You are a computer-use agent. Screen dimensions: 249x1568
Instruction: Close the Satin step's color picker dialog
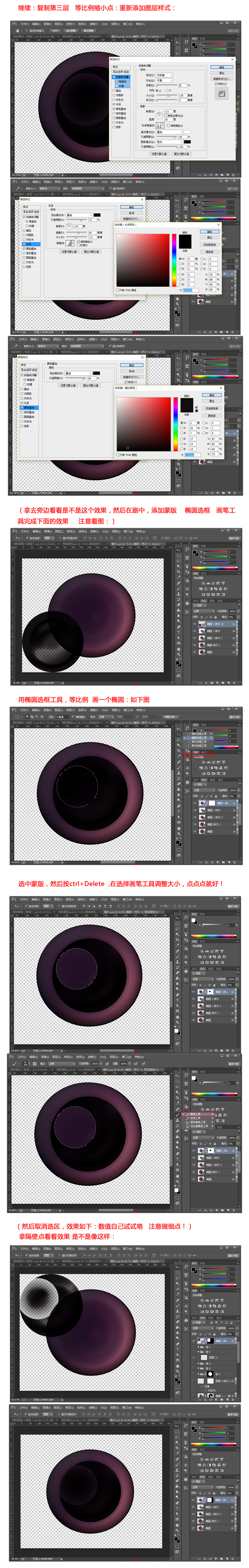click(218, 225)
